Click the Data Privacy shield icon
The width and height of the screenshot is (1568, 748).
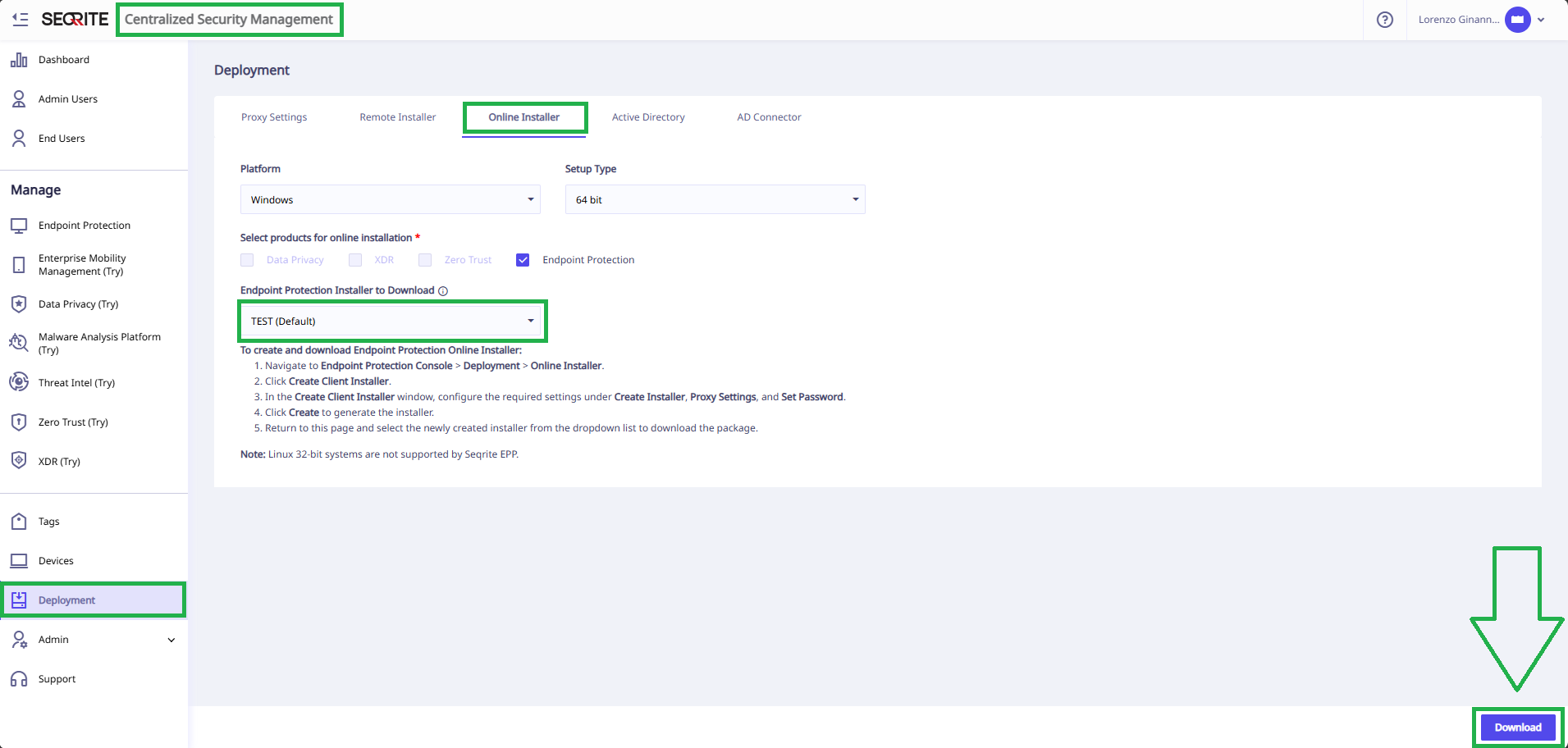point(19,304)
